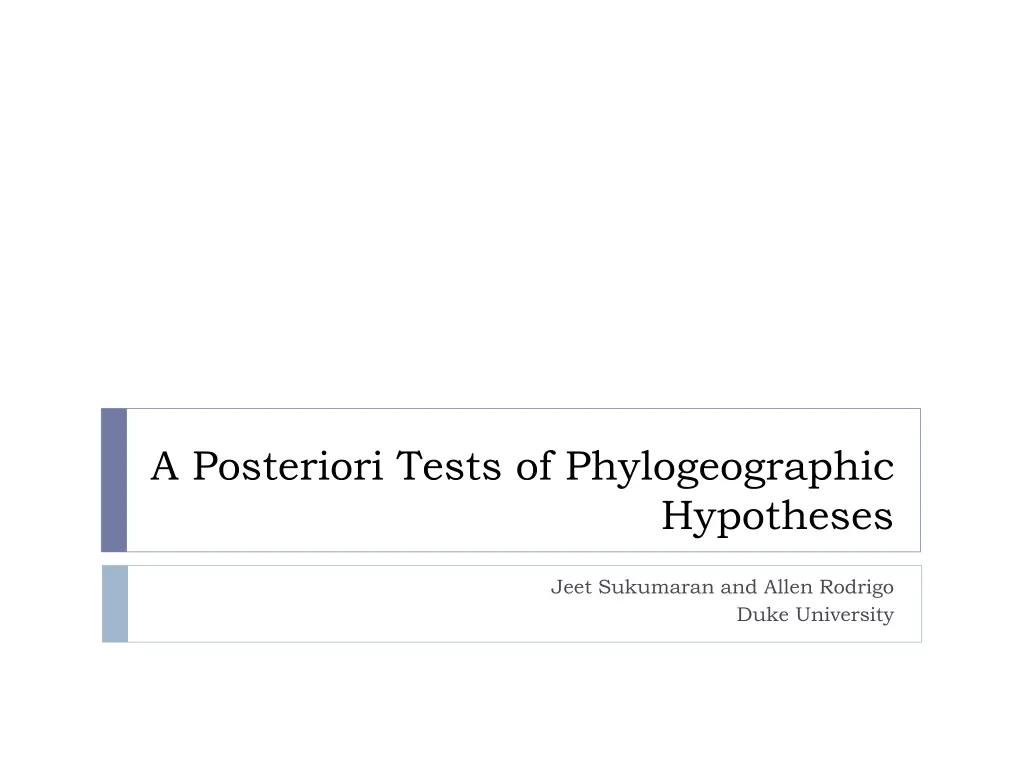Click the word "of" in the title
This screenshot has height=768, width=1024.
coord(535,466)
